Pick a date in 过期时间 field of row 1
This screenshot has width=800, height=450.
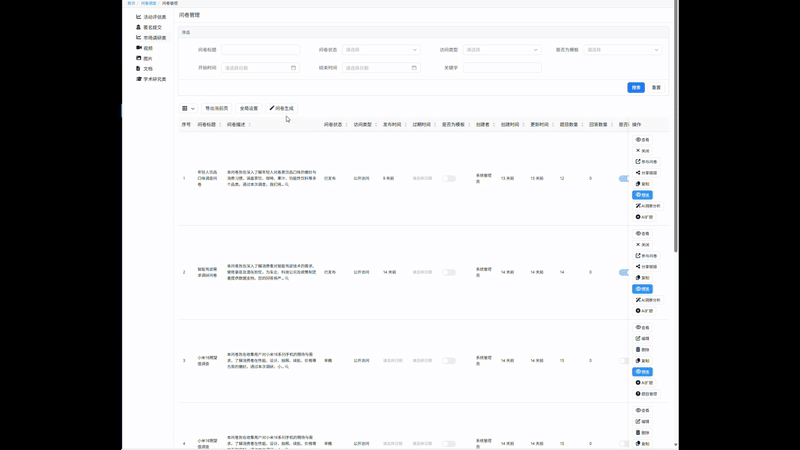(422, 179)
